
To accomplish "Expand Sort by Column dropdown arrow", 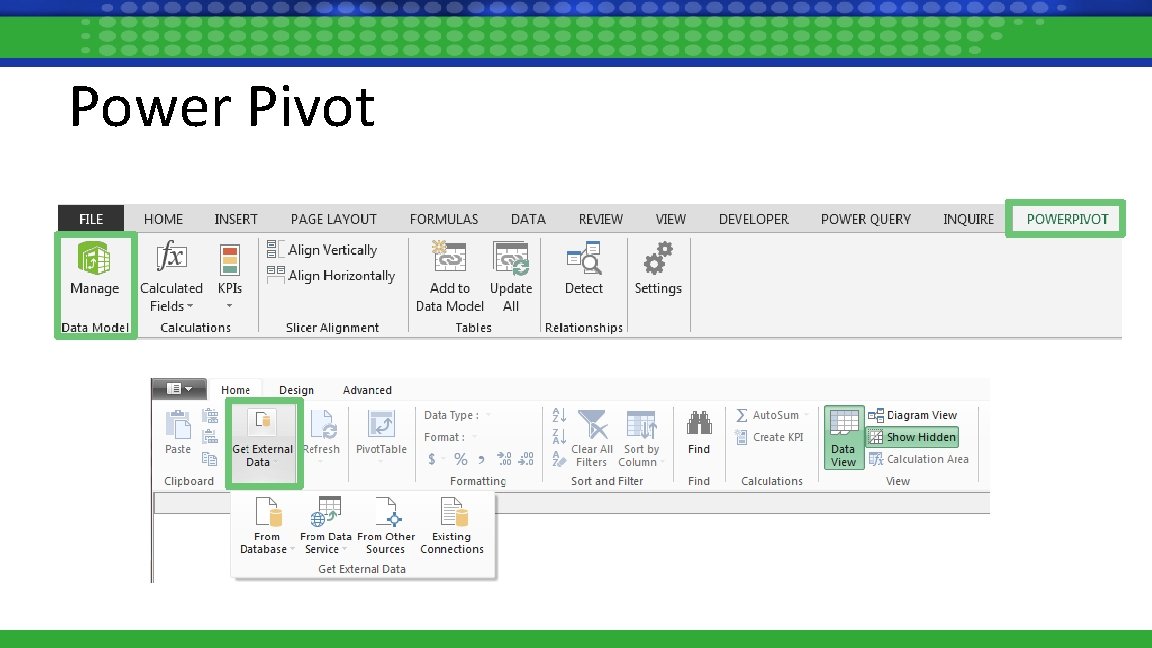I will pyautogui.click(x=663, y=462).
